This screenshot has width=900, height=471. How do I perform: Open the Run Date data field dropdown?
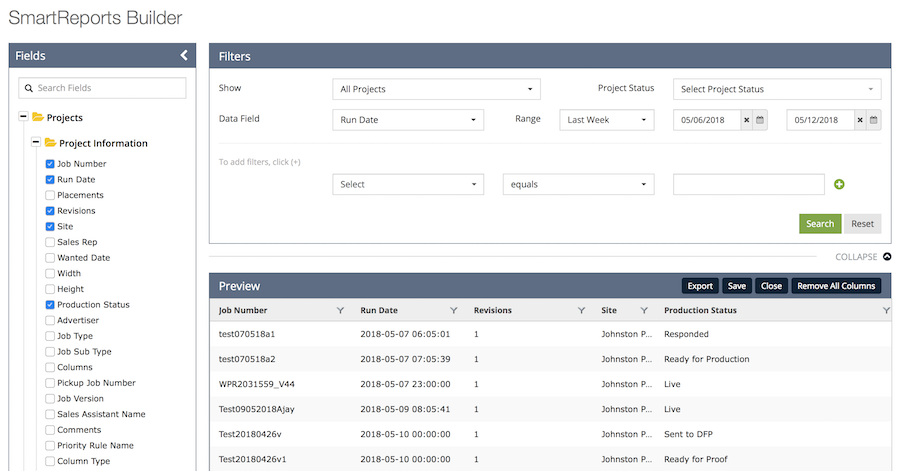pyautogui.click(x=408, y=120)
